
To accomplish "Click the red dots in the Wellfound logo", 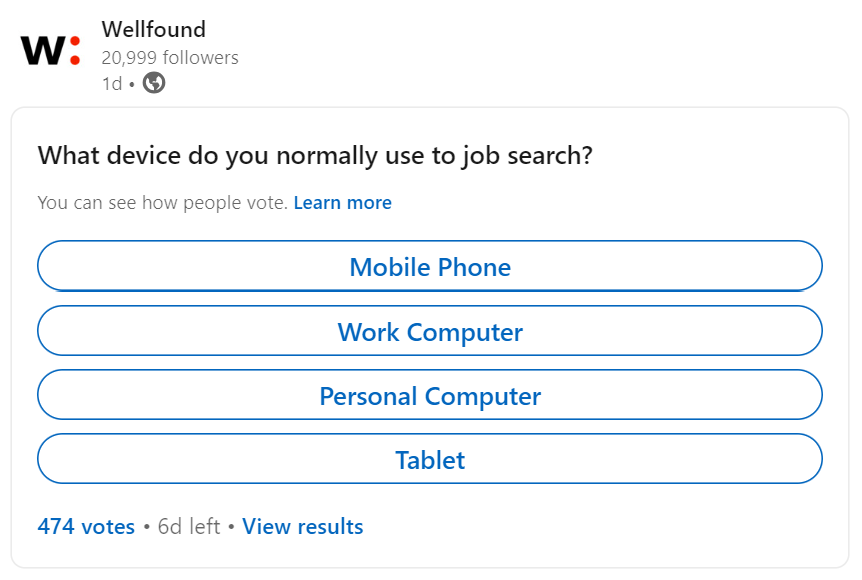I will click(75, 51).
